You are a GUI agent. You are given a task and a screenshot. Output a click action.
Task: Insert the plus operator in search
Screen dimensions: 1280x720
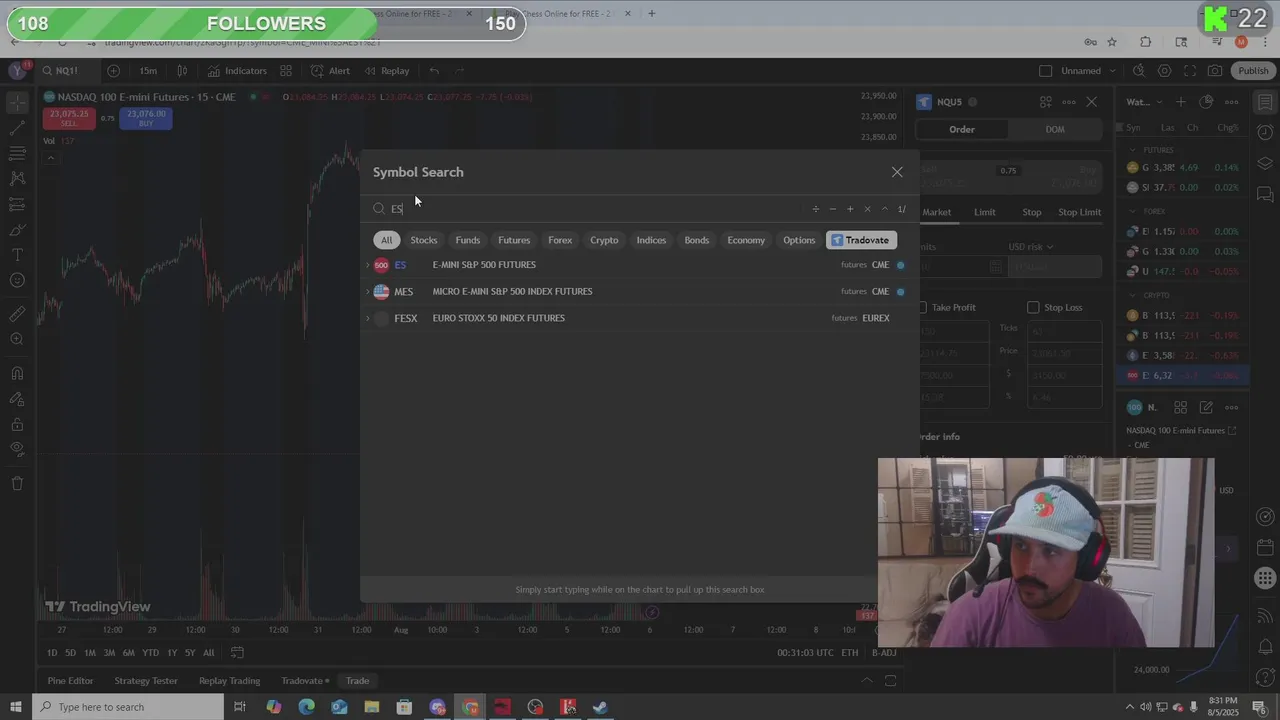(x=850, y=209)
